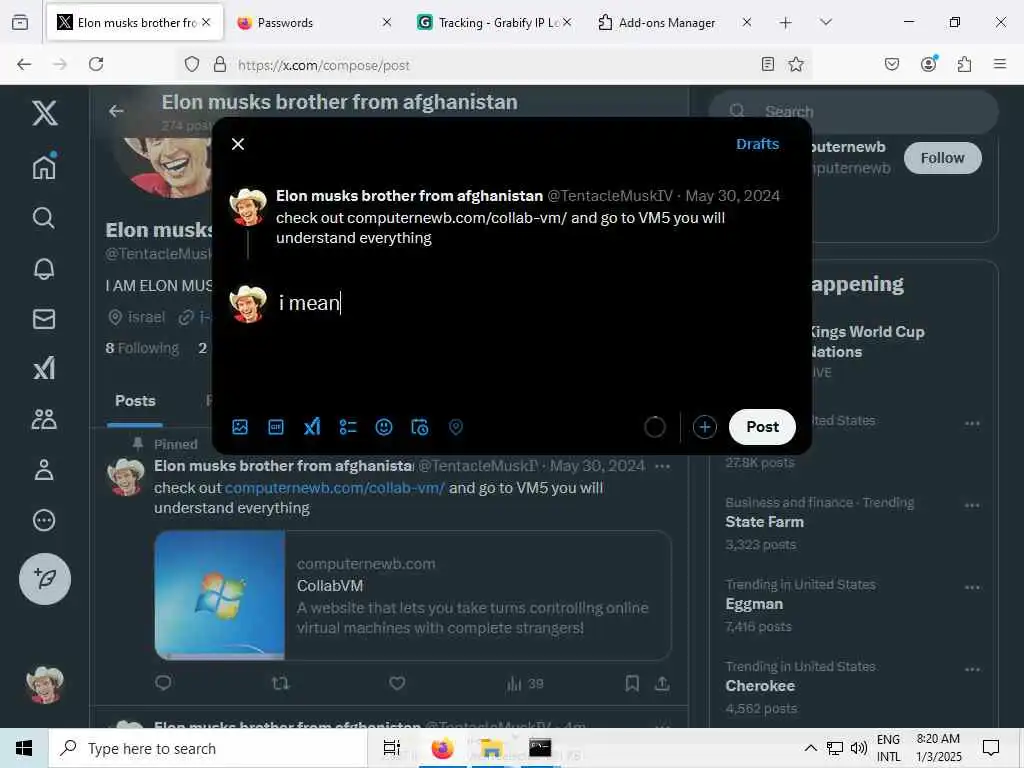Switch to Tracking - Grabify tab
The height and width of the screenshot is (768, 1024).
[494, 22]
